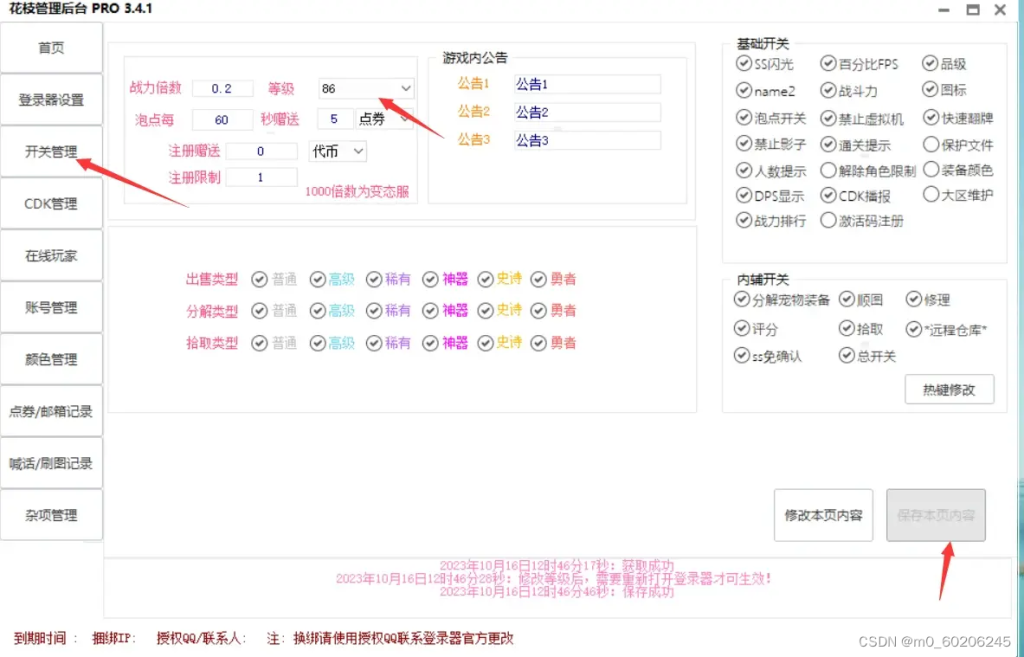1024x657 pixels.
Task: Open the 在线玩家 section
Action: 51,255
